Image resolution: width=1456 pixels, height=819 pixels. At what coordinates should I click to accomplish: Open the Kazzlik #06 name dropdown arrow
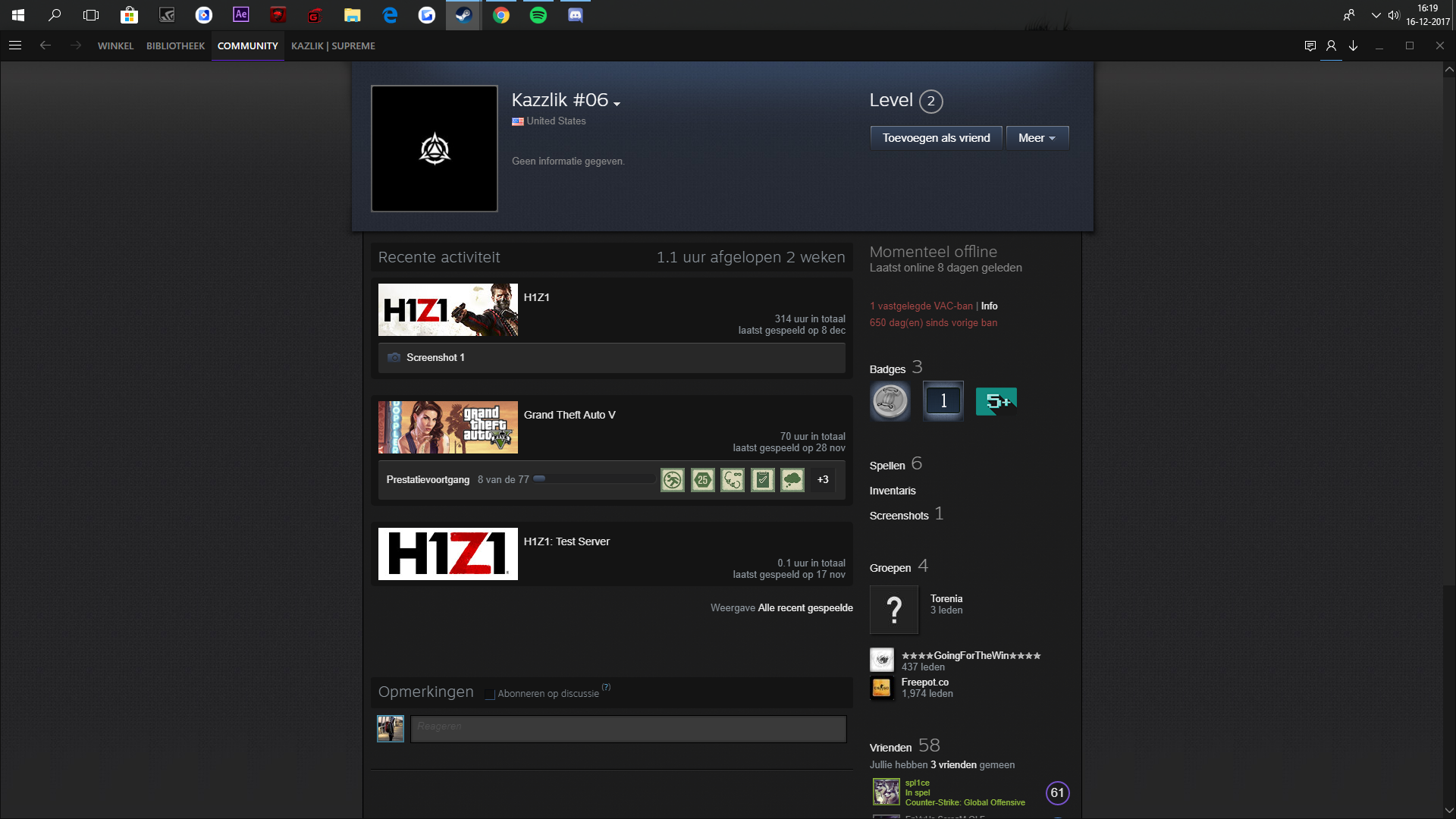coord(617,104)
